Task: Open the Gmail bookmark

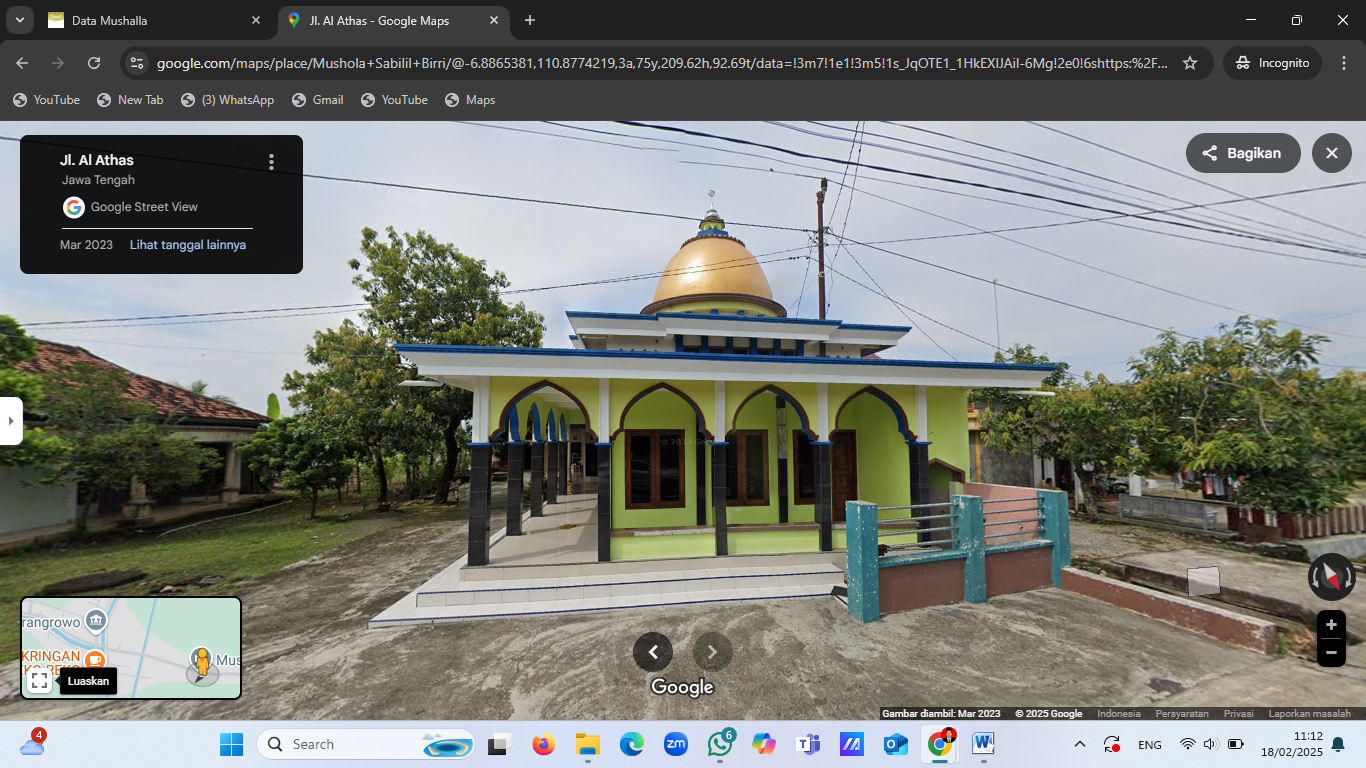Action: click(318, 100)
